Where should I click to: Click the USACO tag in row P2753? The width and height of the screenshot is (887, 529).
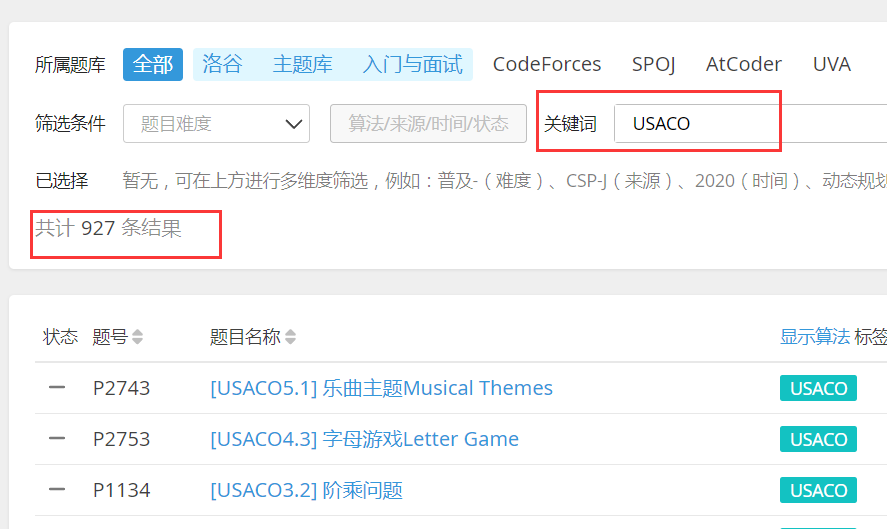click(818, 439)
